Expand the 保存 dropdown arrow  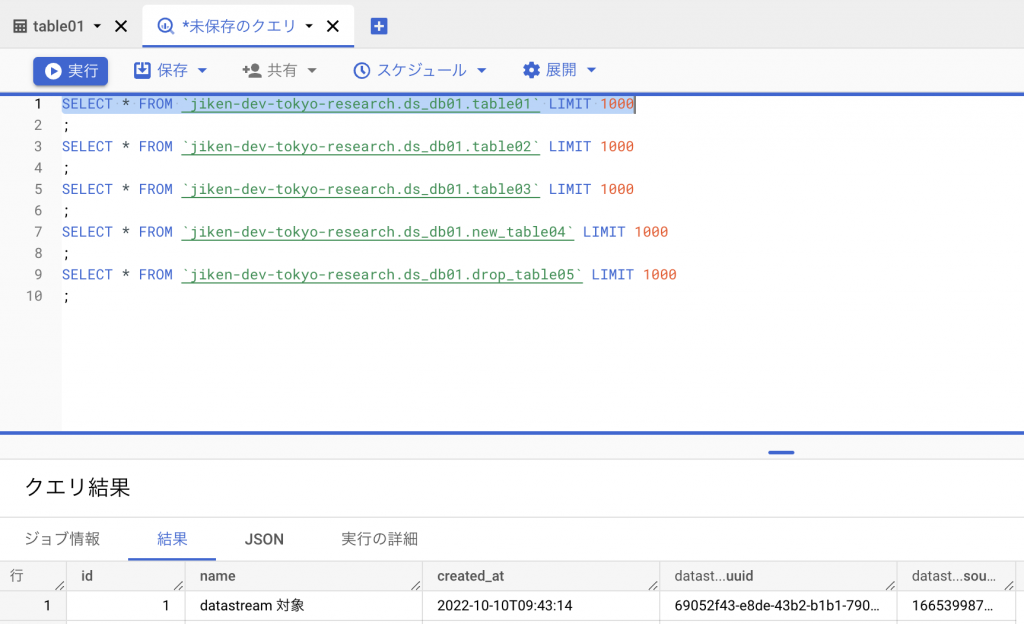coord(202,70)
